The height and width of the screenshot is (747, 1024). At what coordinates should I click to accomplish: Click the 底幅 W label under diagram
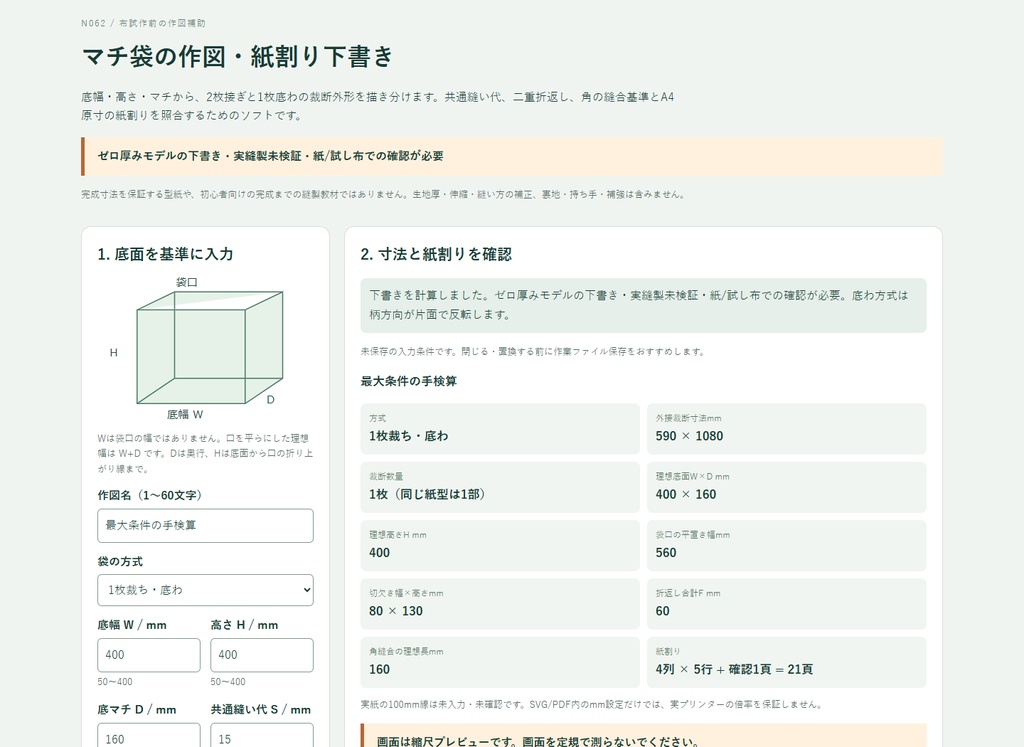[185, 415]
